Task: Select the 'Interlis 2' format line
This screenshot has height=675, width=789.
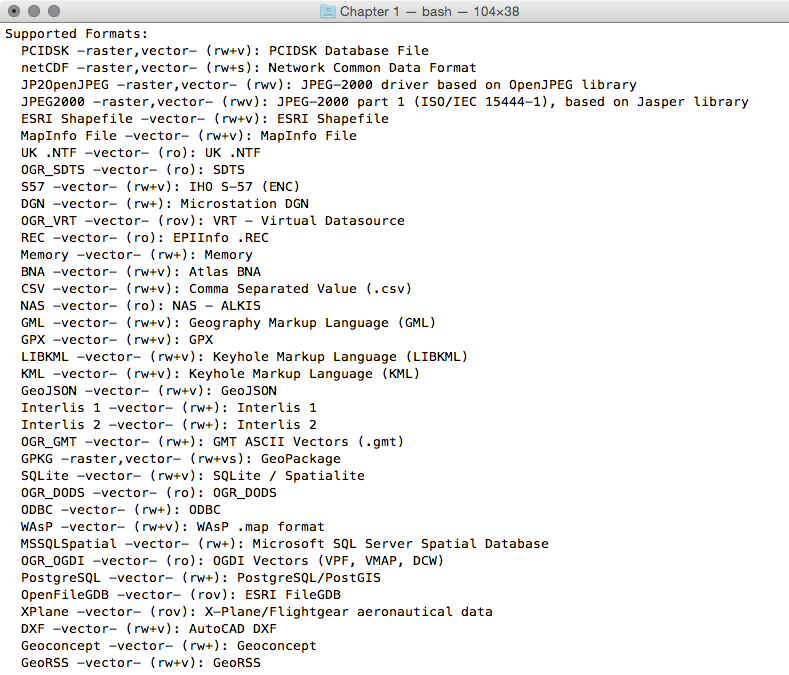Action: click(169, 425)
